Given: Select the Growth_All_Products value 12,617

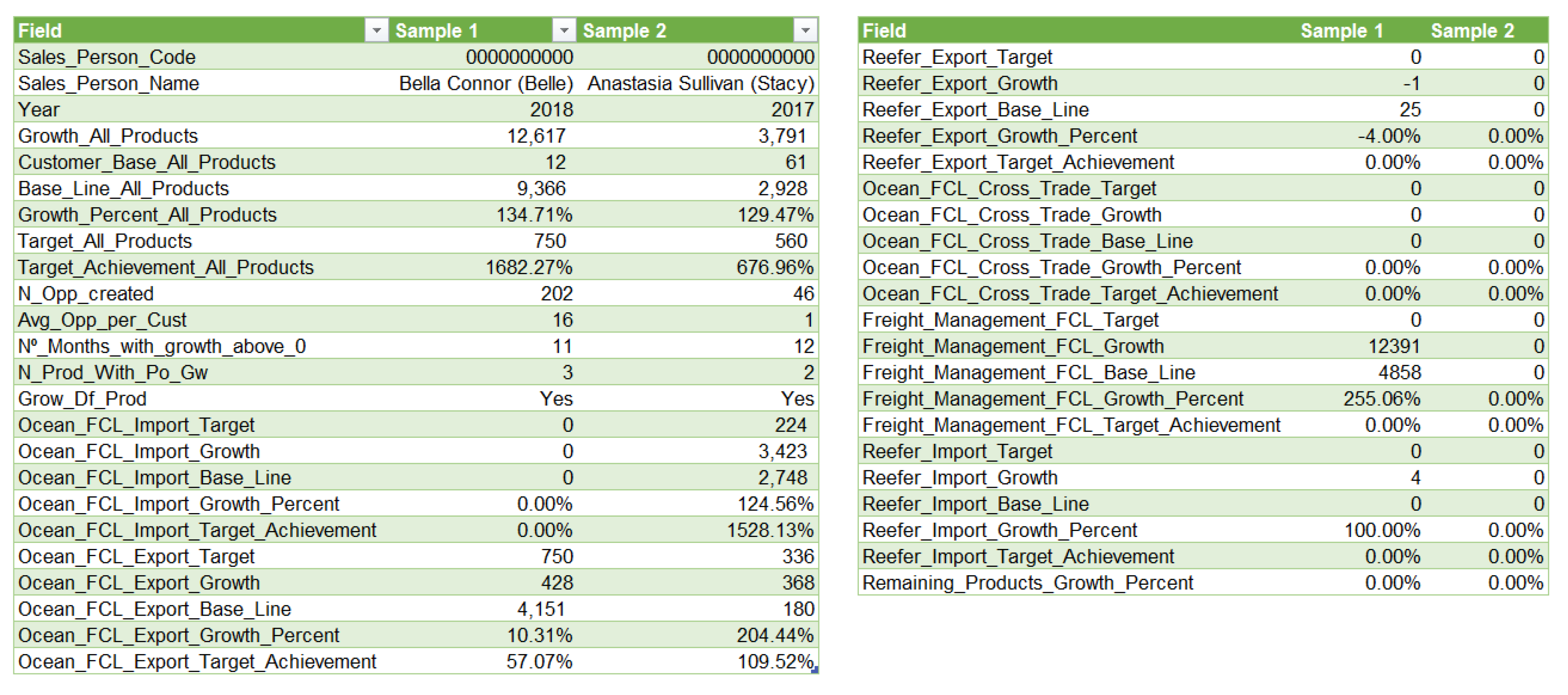Looking at the screenshot, I should 536,136.
